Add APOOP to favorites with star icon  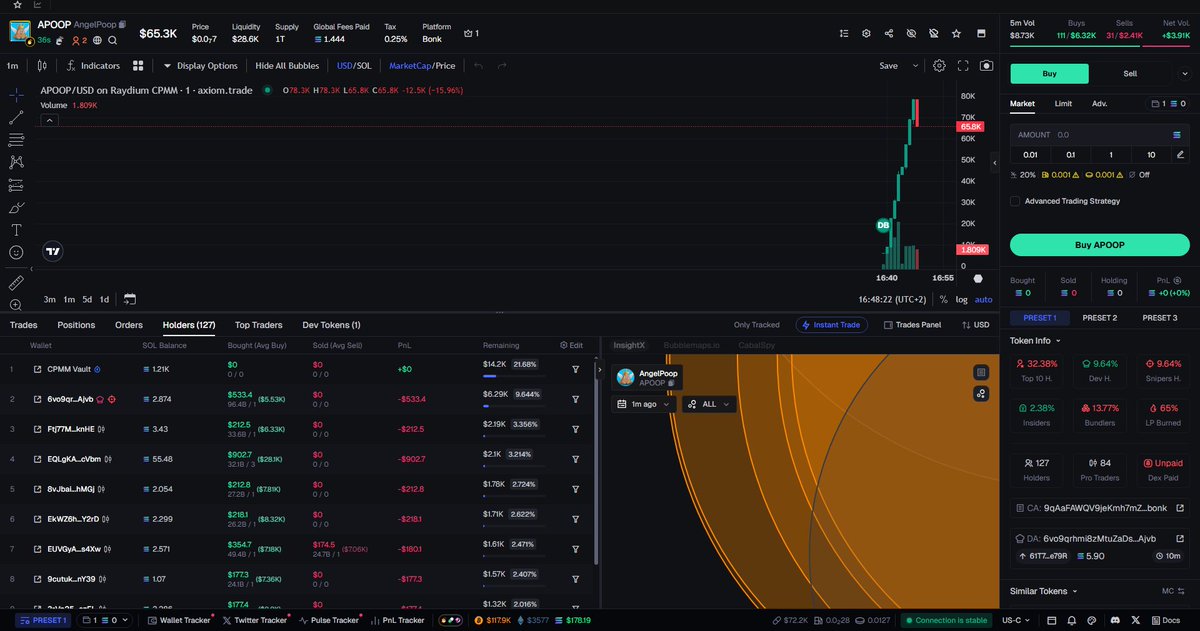pos(957,34)
